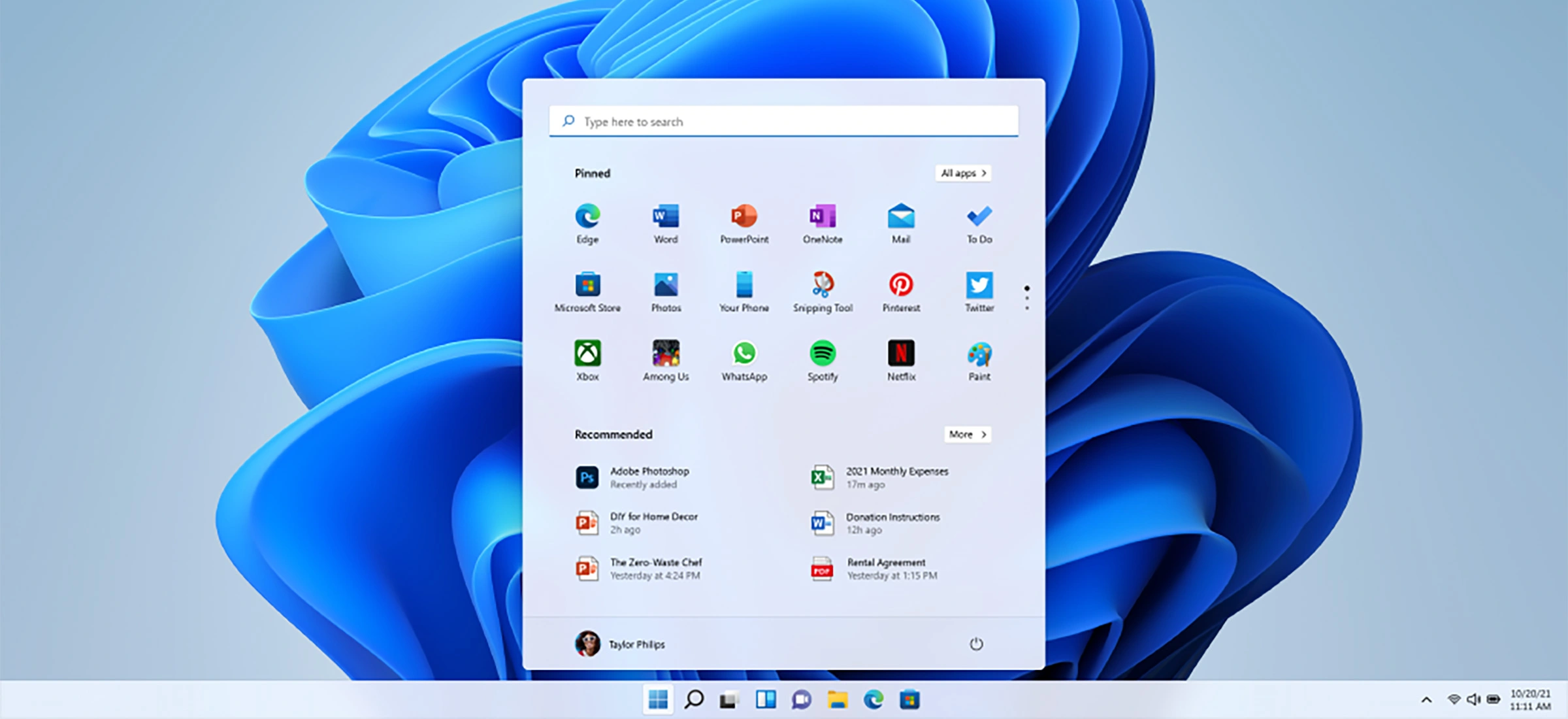Open the Pinterest app
This screenshot has width=1568, height=719.
coord(901,292)
